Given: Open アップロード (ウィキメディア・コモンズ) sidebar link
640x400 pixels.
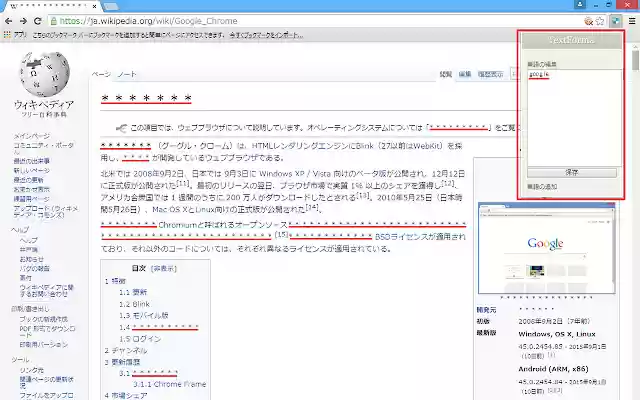Looking at the screenshot, I should click(46, 211).
